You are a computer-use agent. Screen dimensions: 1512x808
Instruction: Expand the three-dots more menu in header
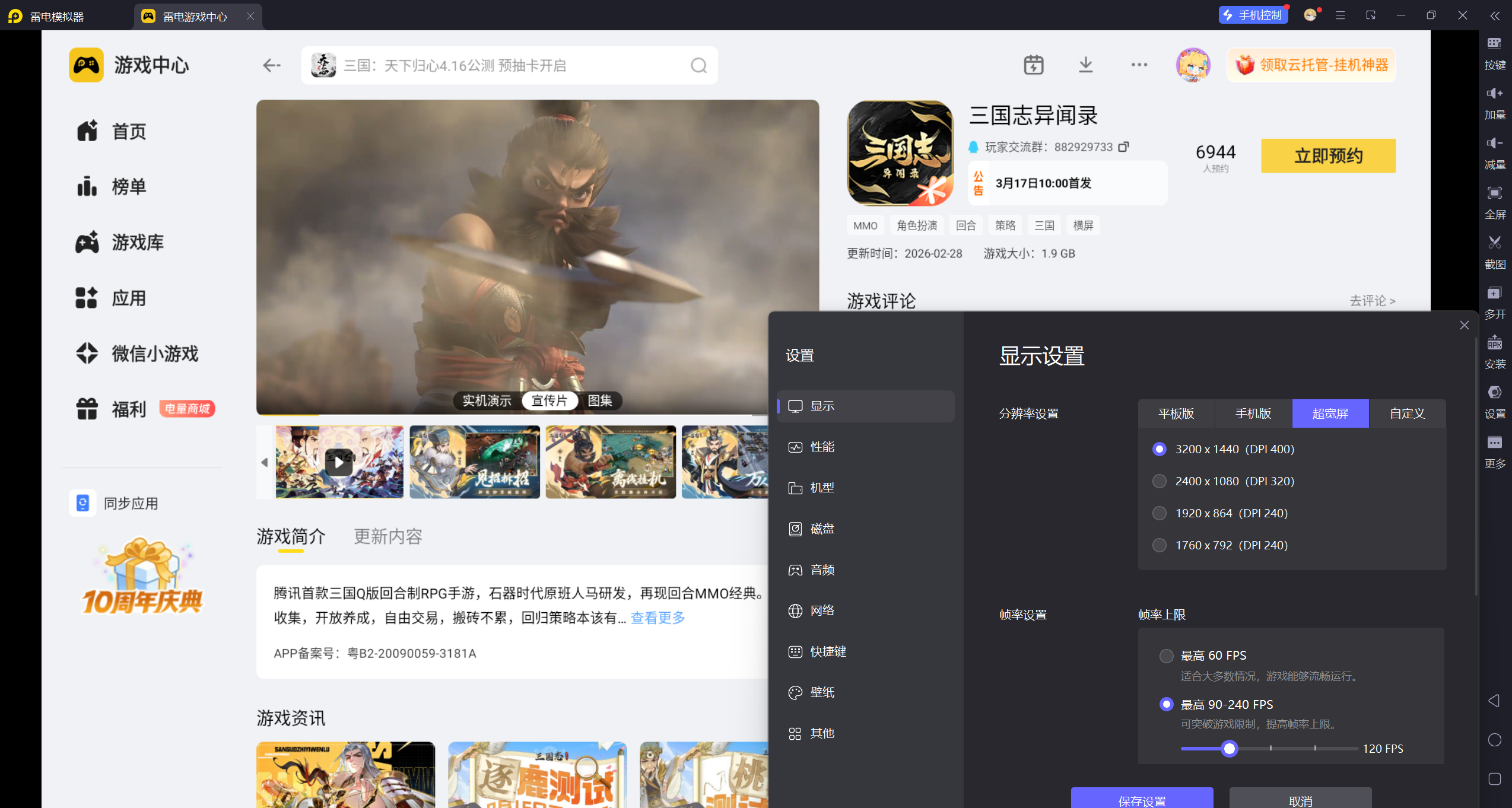1139,65
